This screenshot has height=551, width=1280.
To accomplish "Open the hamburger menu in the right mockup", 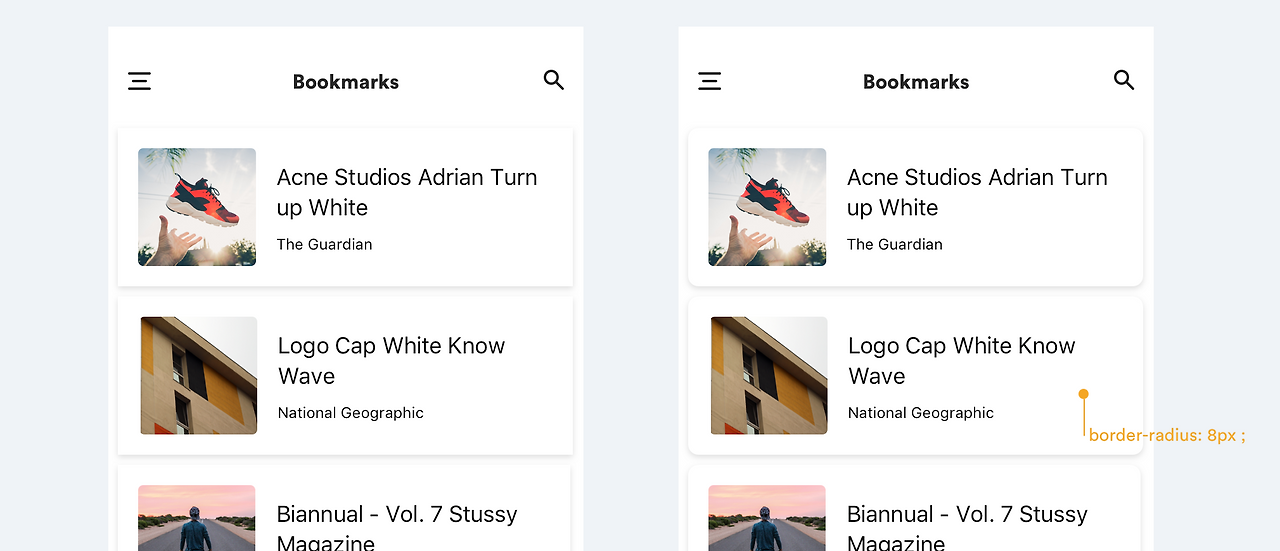I will [x=710, y=81].
